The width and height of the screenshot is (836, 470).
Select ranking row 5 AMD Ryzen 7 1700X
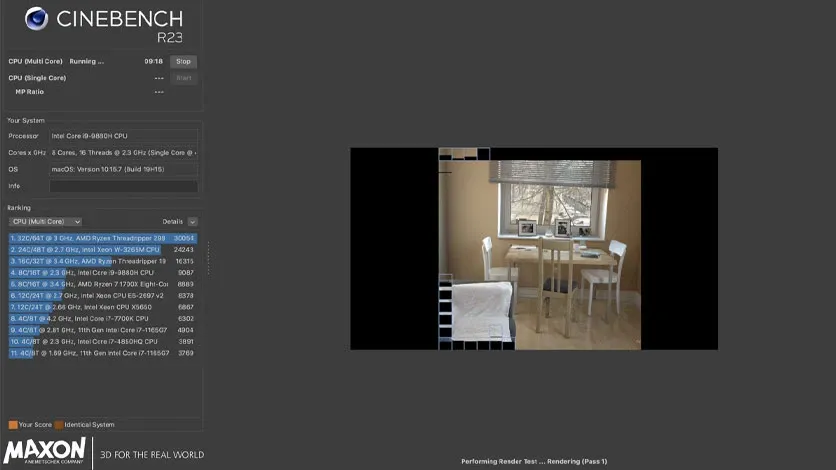click(103, 284)
